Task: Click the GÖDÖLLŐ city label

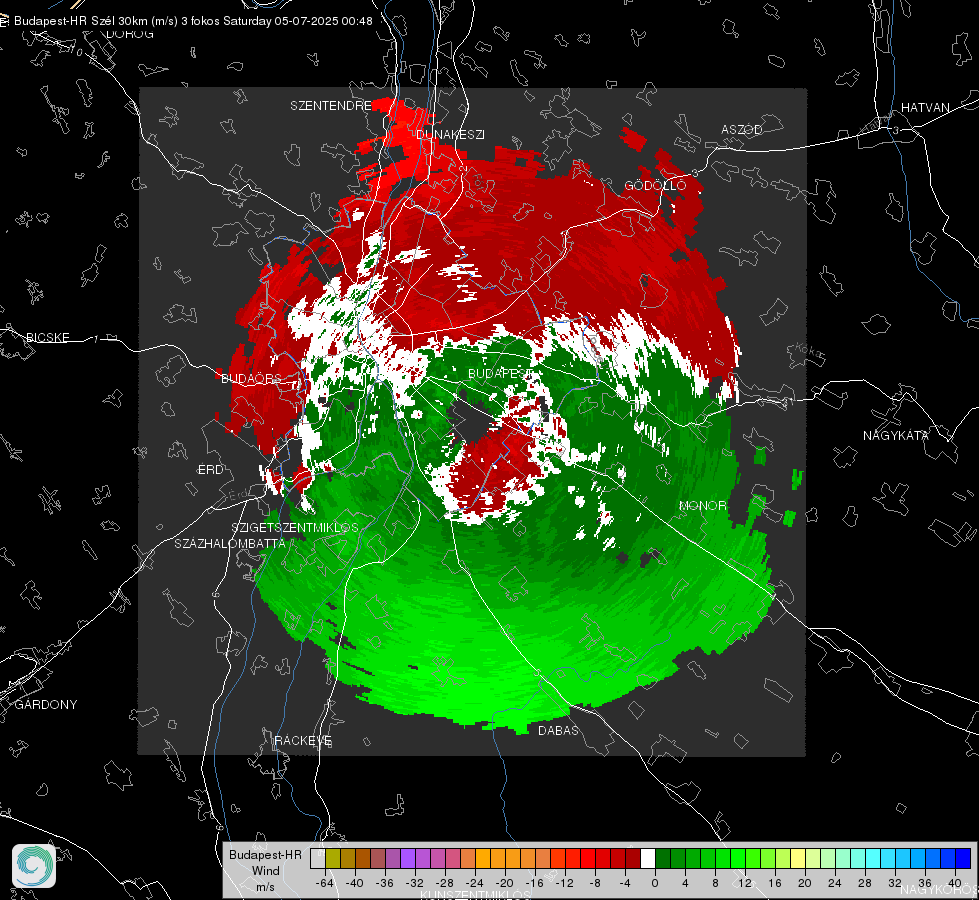Action: pos(655,185)
